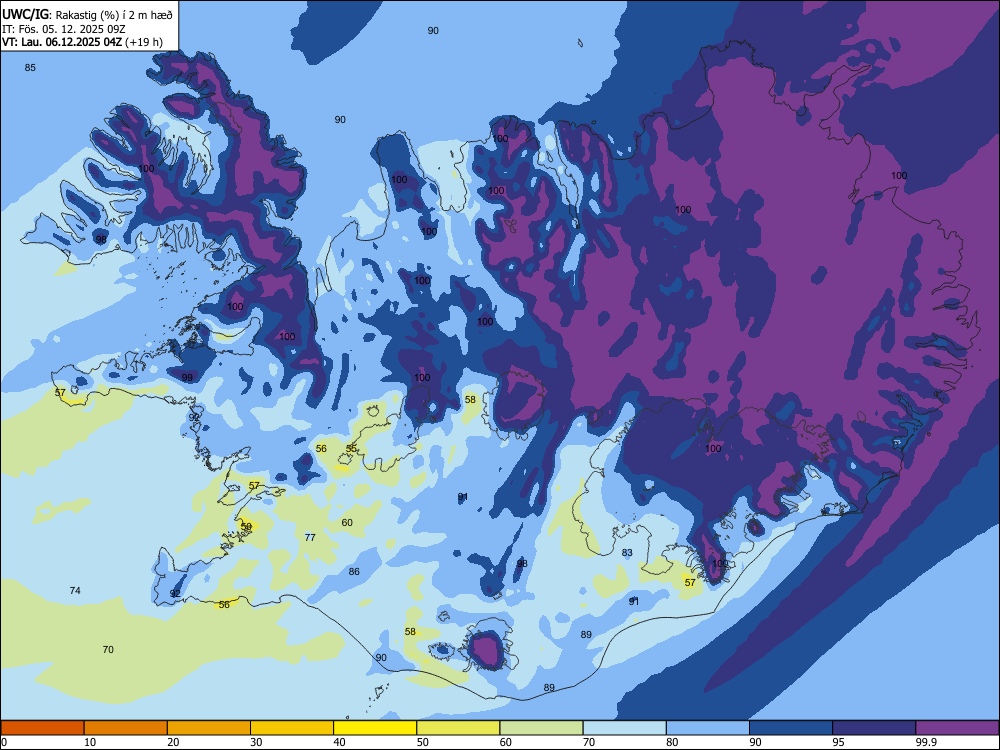Select the map value '74' in the sea

(75, 591)
